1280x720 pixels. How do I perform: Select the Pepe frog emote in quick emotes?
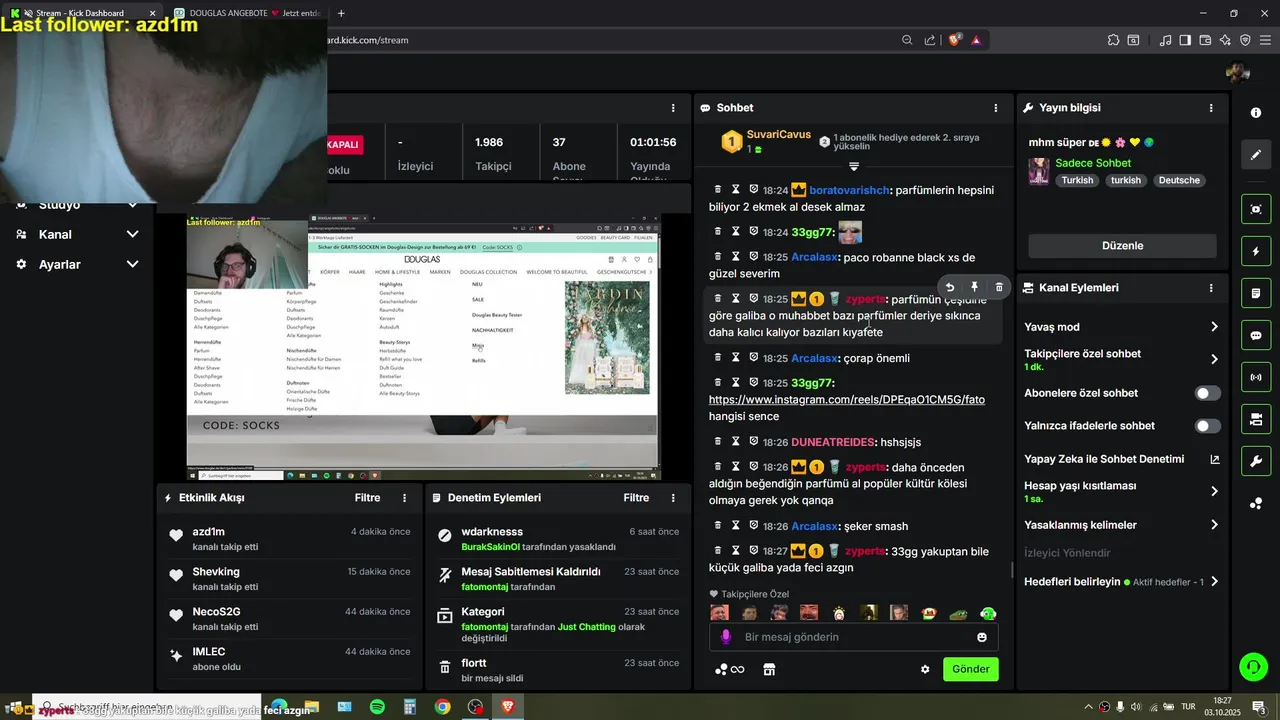pyautogui.click(x=958, y=613)
